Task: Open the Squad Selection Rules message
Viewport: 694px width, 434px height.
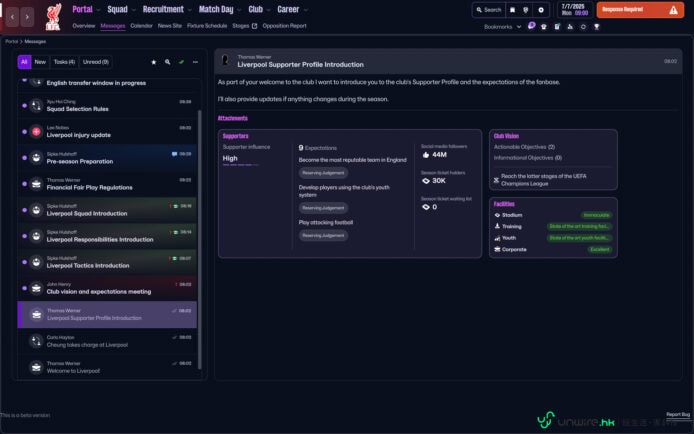Action: tap(107, 105)
